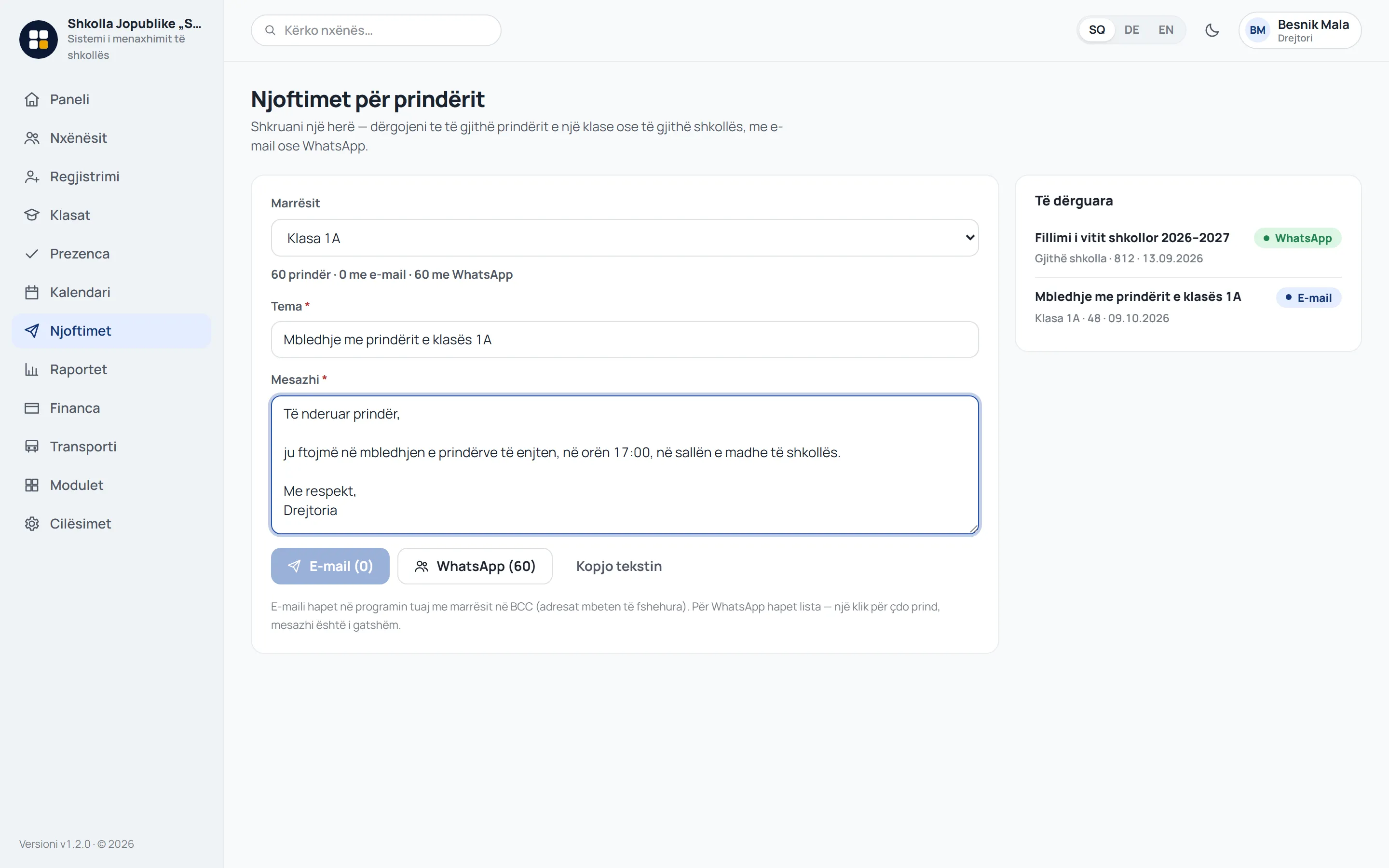Focus the Kërko nxënës search field
The image size is (1389, 868).
376,30
